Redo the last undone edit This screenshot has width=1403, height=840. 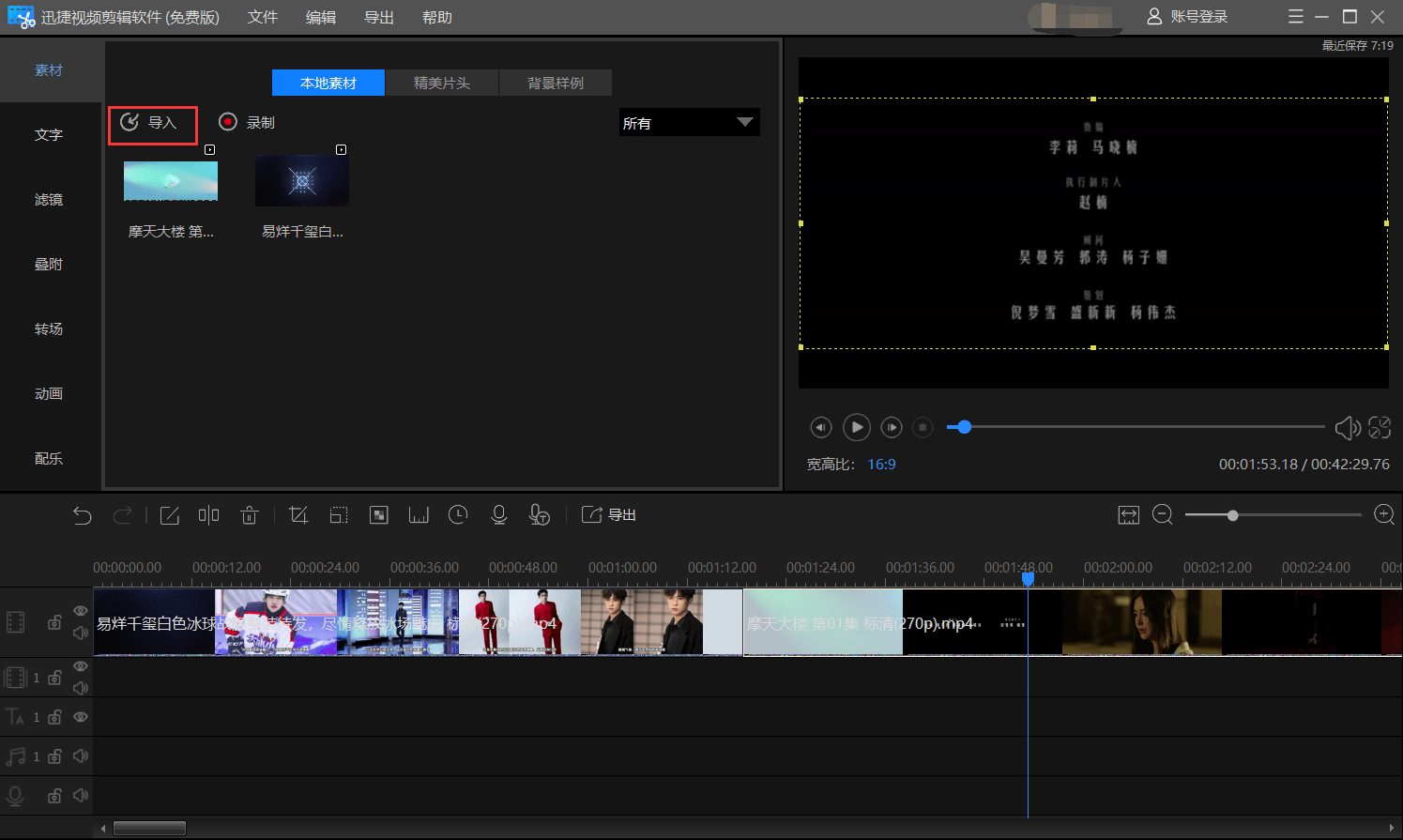122,515
